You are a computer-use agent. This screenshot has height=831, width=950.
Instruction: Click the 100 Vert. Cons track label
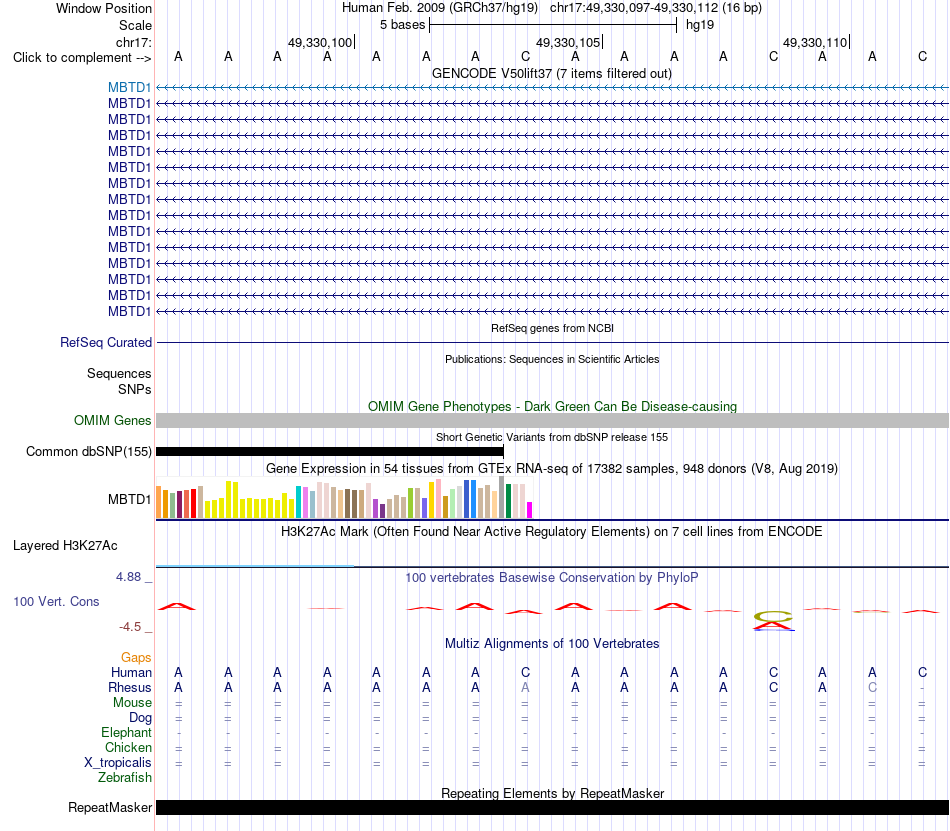(56, 601)
